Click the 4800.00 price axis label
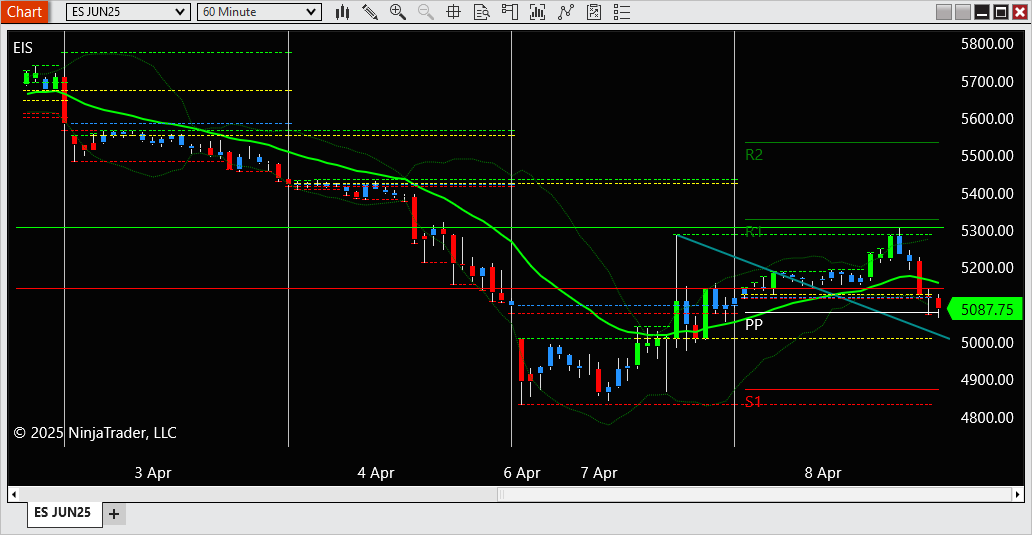 click(x=987, y=417)
